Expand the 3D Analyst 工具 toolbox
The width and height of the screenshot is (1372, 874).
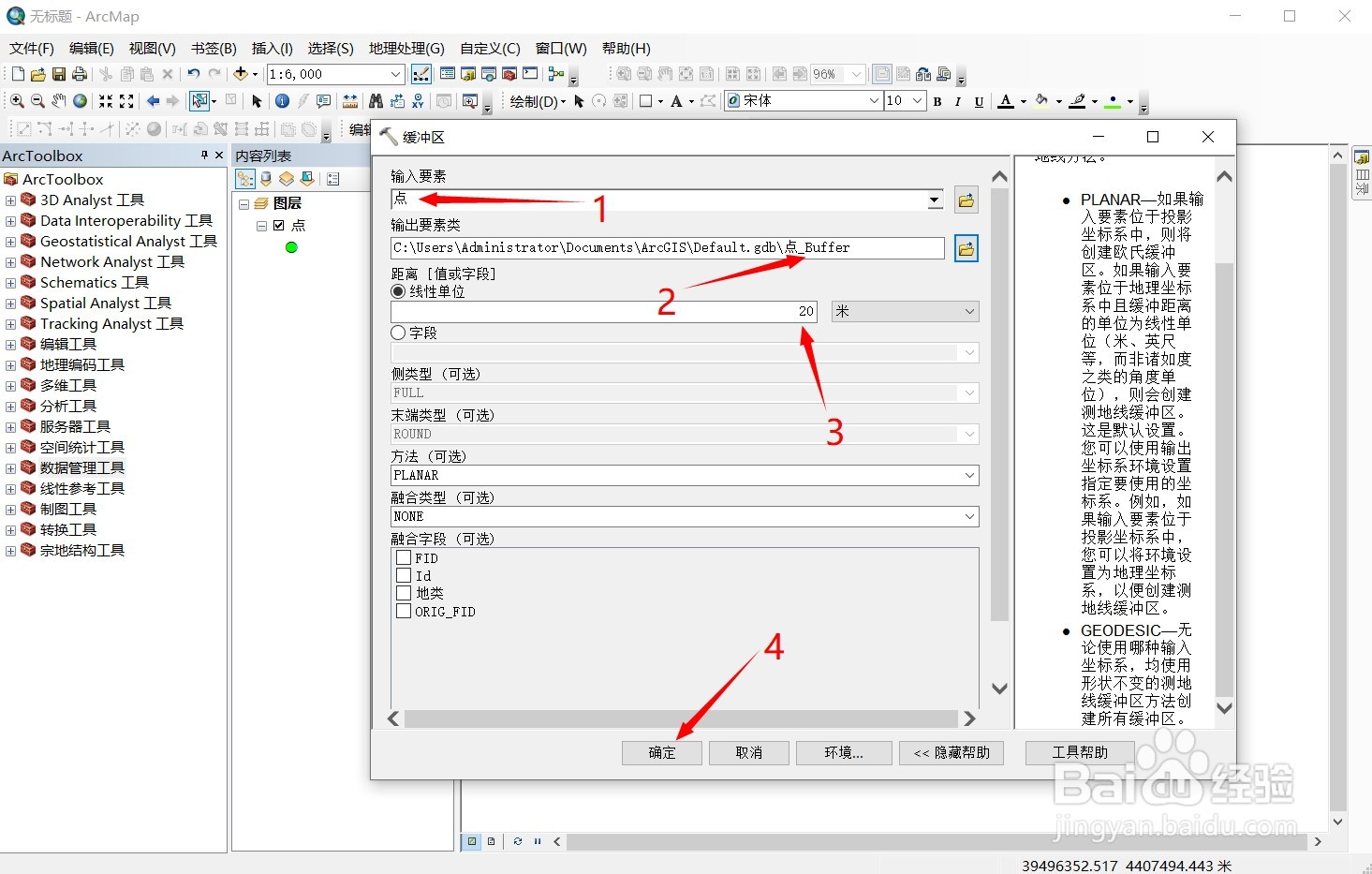pyautogui.click(x=10, y=200)
